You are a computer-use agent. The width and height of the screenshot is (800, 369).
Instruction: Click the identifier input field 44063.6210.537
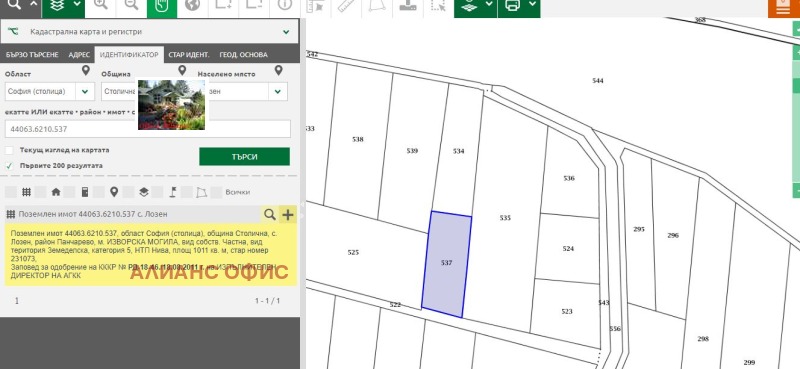pos(147,129)
